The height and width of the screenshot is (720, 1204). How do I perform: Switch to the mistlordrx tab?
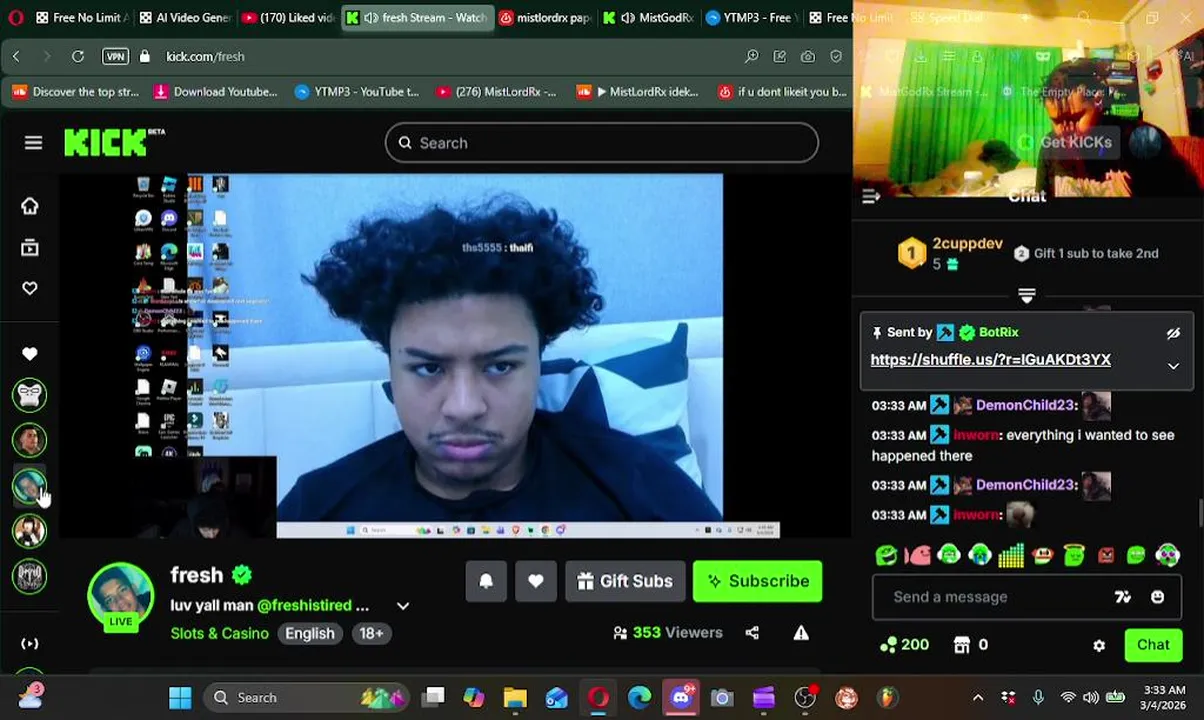coord(544,17)
